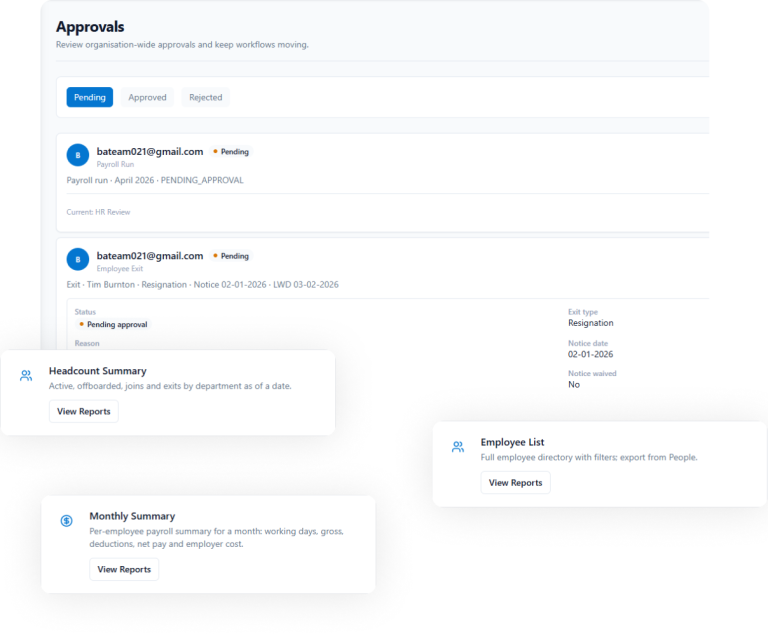Click the Notice waived value 'No'
The height and width of the screenshot is (634, 768).
574,385
